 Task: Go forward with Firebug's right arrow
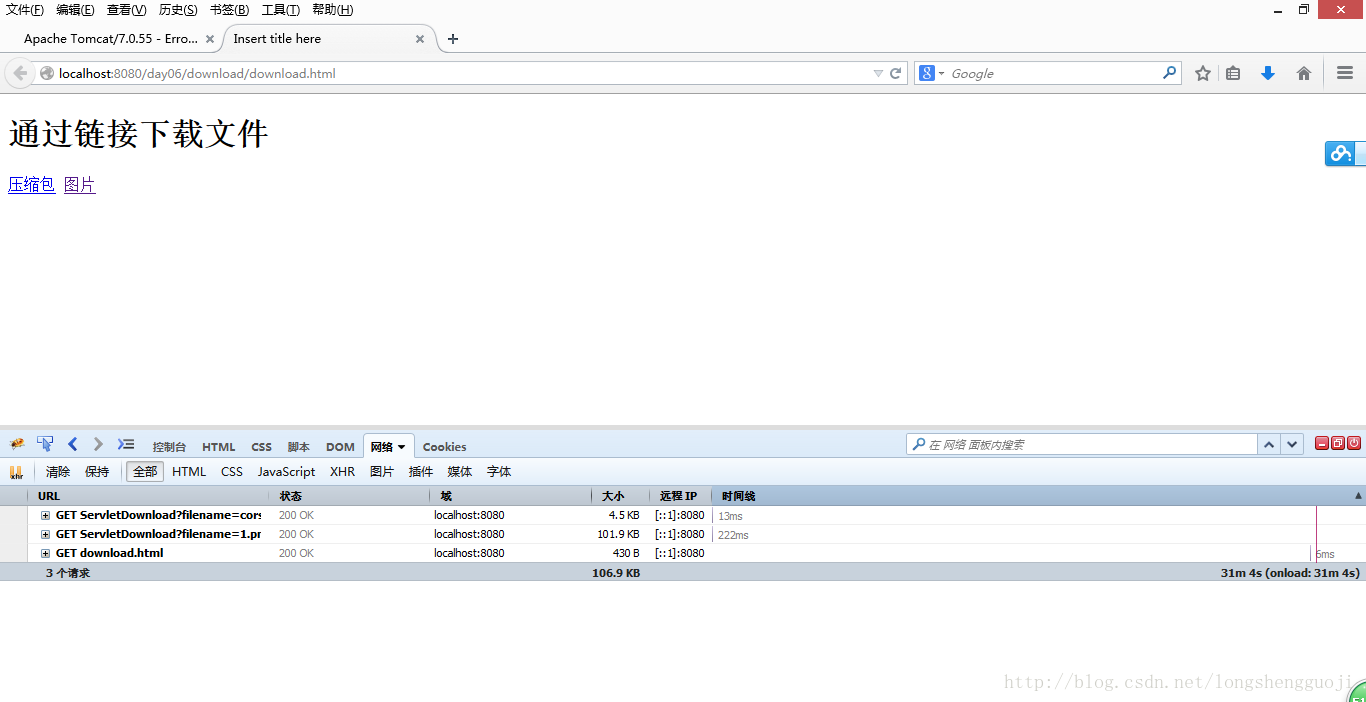pos(98,444)
